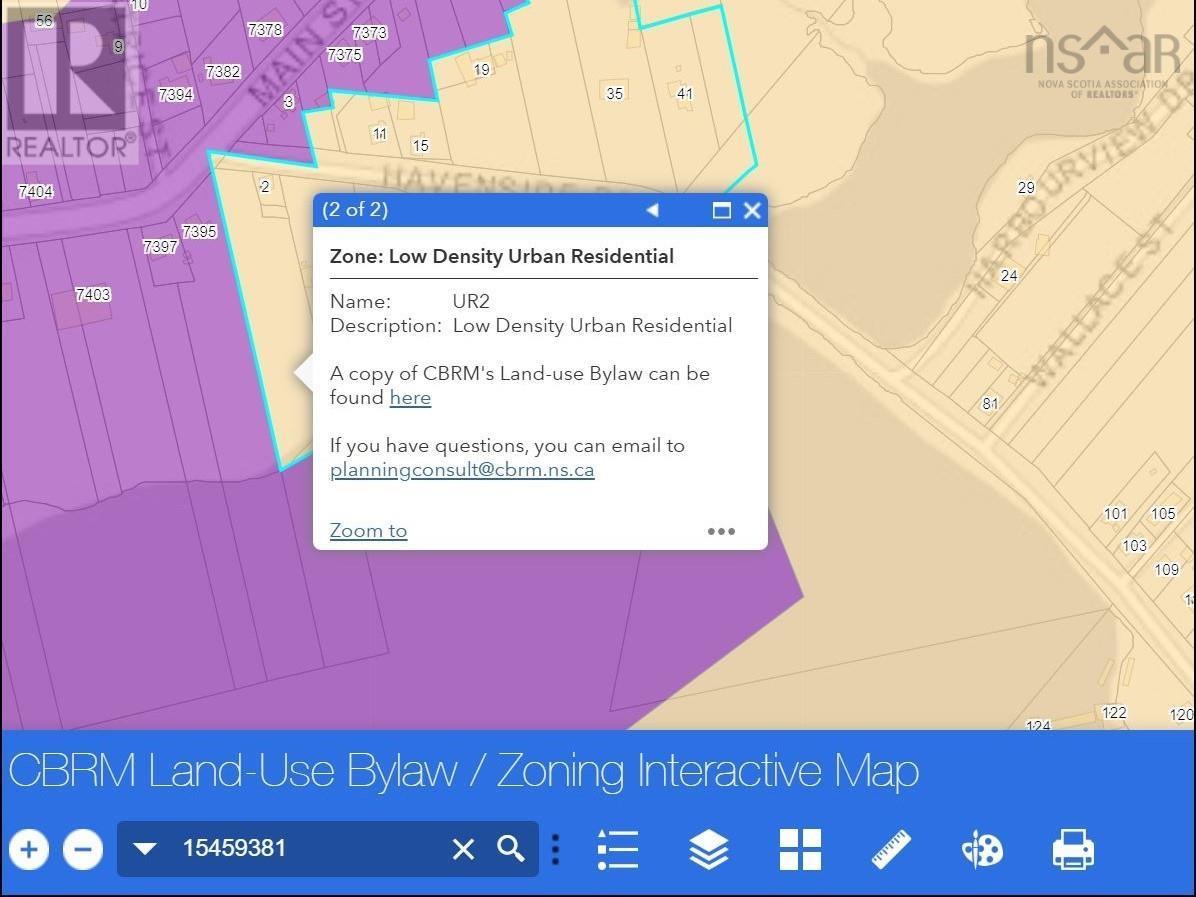Dock the popup with the maximize toggle

point(722,210)
